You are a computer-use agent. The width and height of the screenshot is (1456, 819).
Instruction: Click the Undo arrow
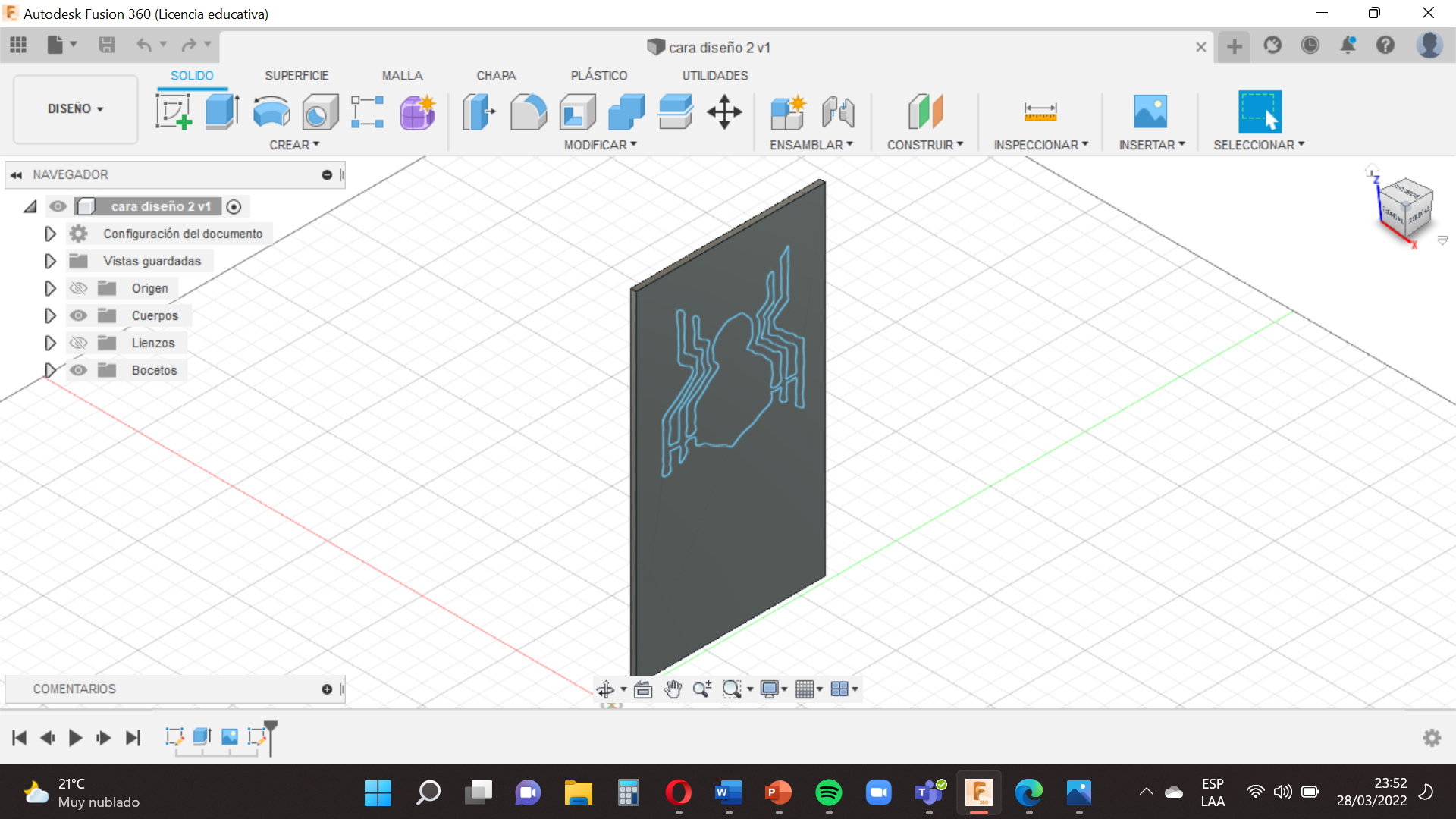[x=144, y=45]
